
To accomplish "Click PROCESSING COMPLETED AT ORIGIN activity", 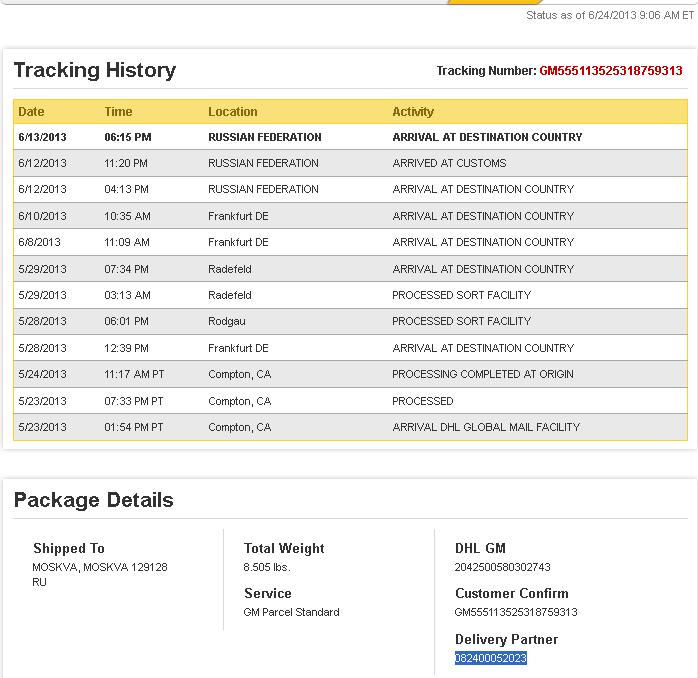I will pyautogui.click(x=483, y=374).
